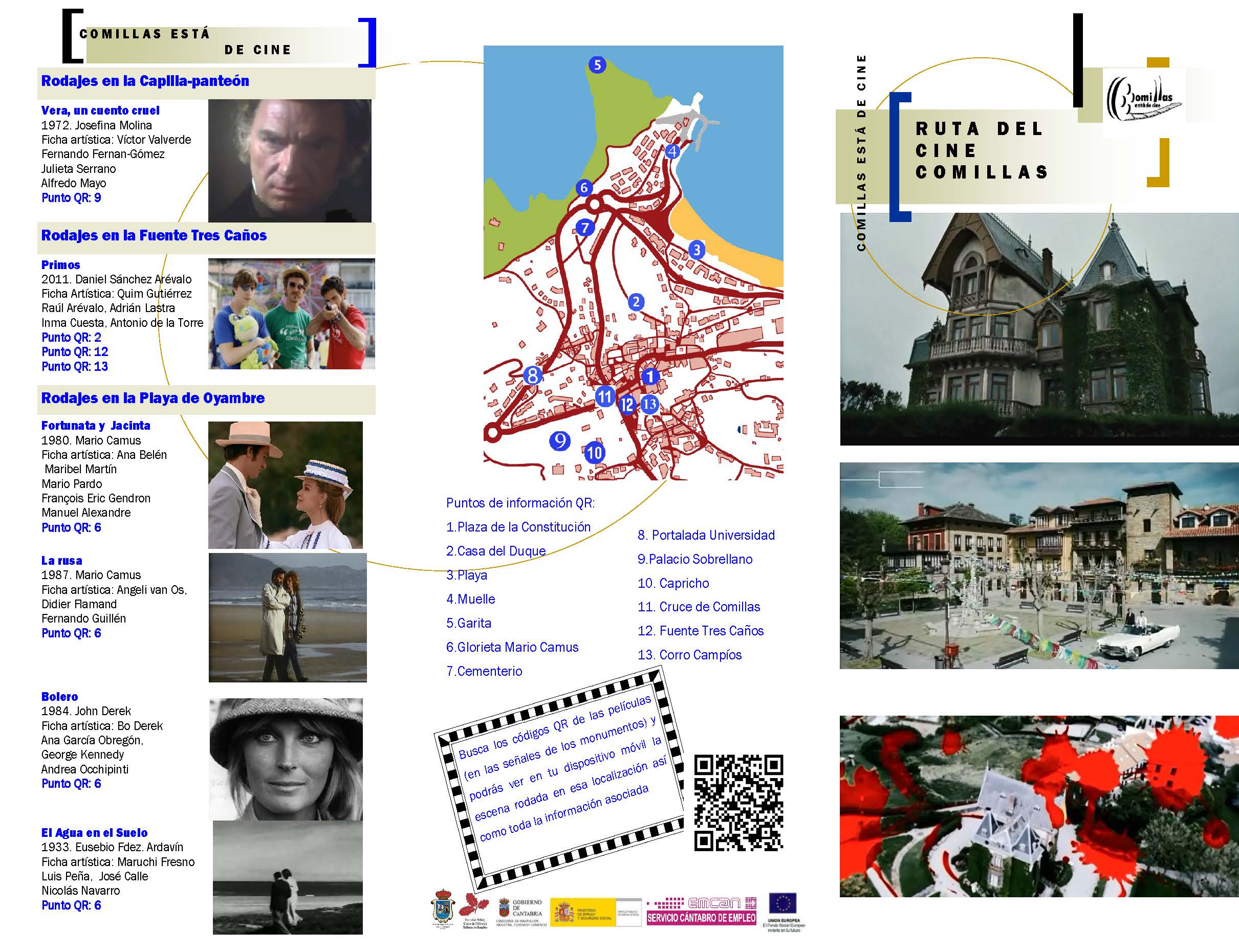The width and height of the screenshot is (1239, 952).
Task: Click '12. Fuente Tres Caños' list entry
Action: pos(700,631)
